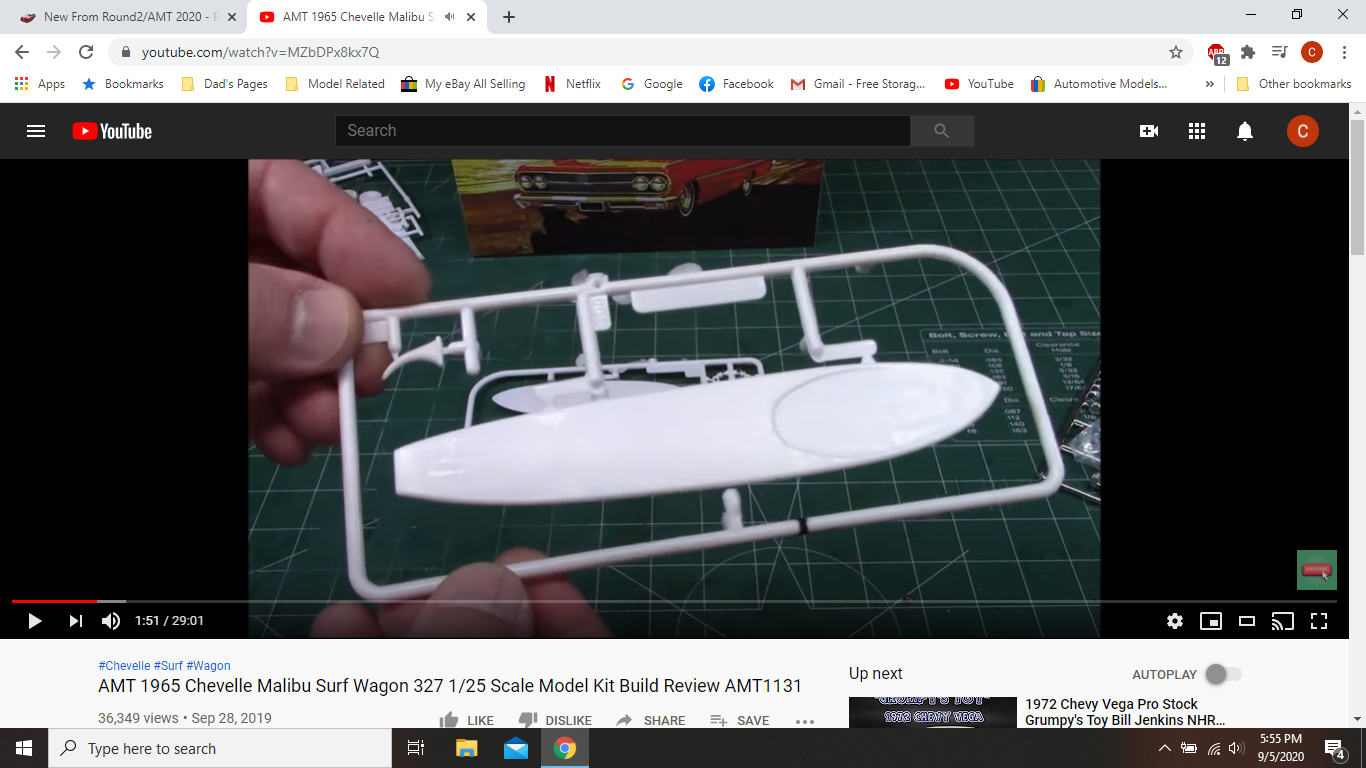The height and width of the screenshot is (768, 1366).
Task: Like the video with thumbs up
Action: (x=466, y=720)
